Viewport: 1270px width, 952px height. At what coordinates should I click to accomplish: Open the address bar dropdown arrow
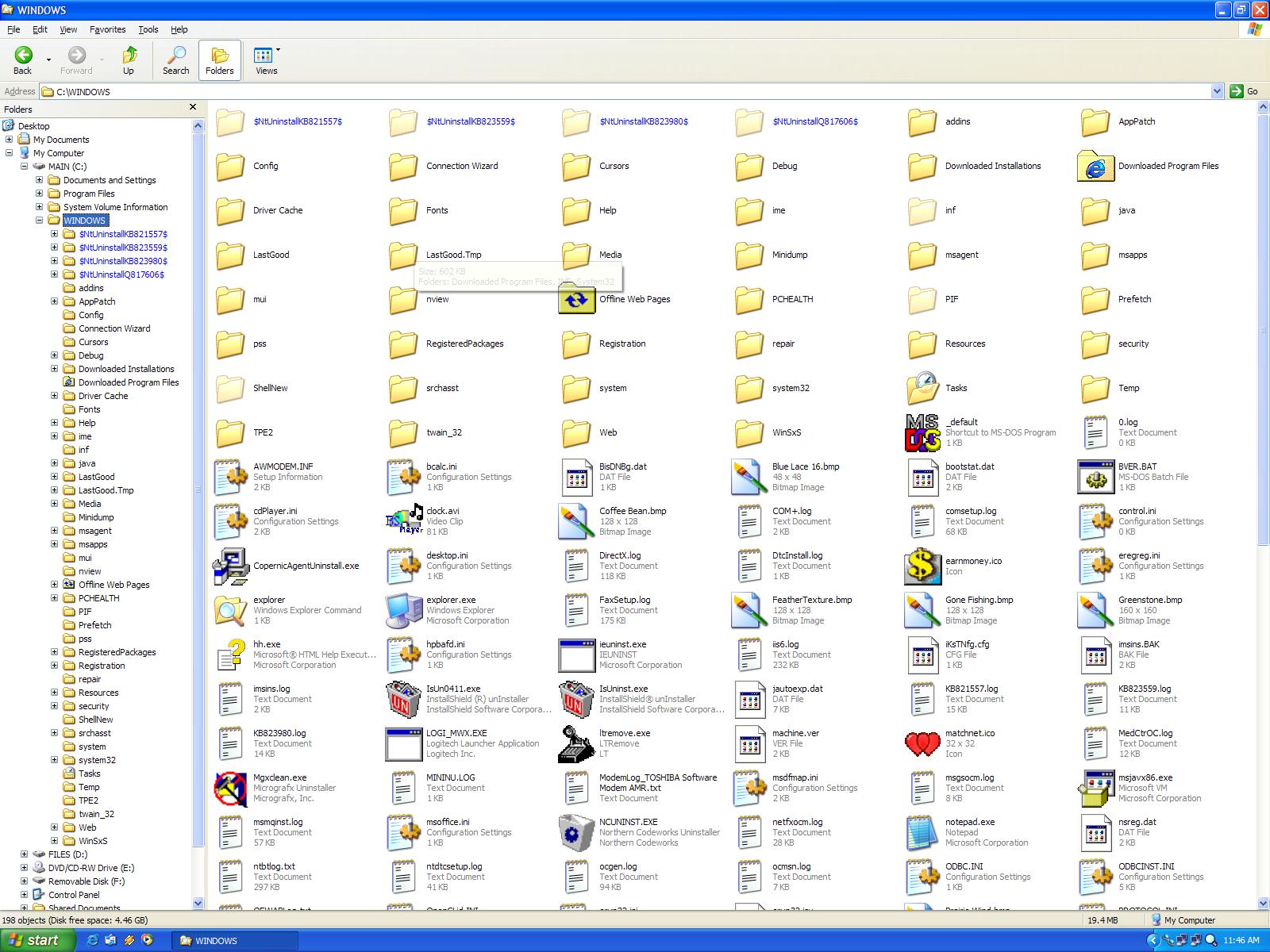[x=1217, y=91]
